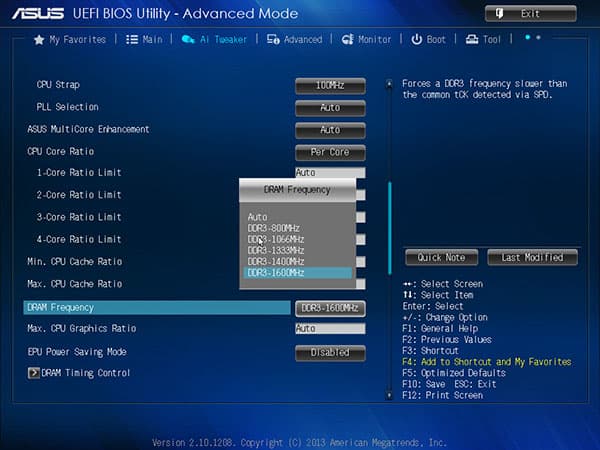Screen dimensions: 600x450
Task: Pick DDR3-1333MHz option
Action: [276, 251]
